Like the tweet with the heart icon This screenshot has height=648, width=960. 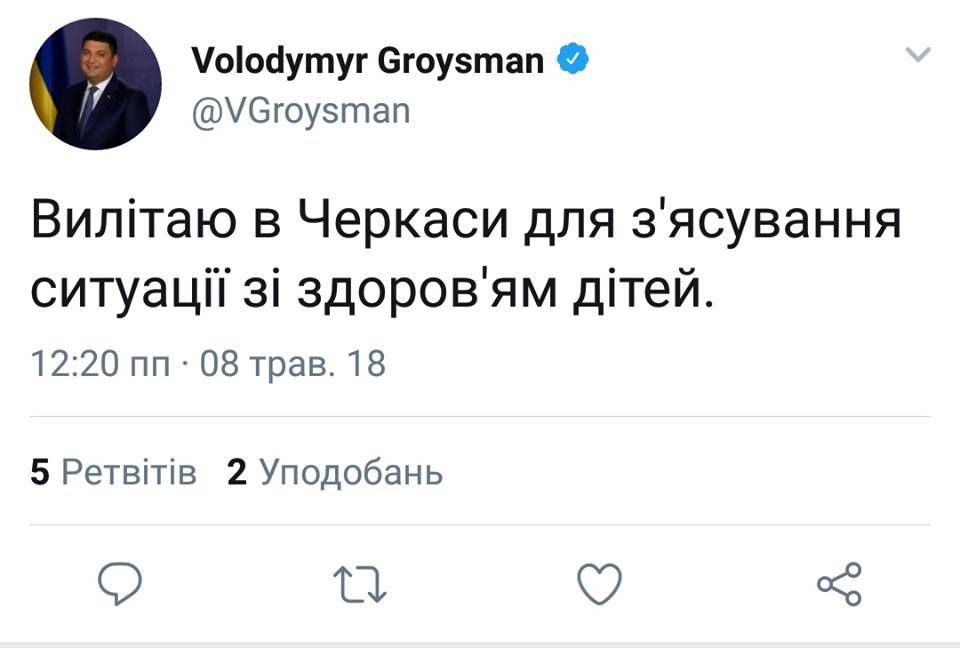pyautogui.click(x=600, y=584)
